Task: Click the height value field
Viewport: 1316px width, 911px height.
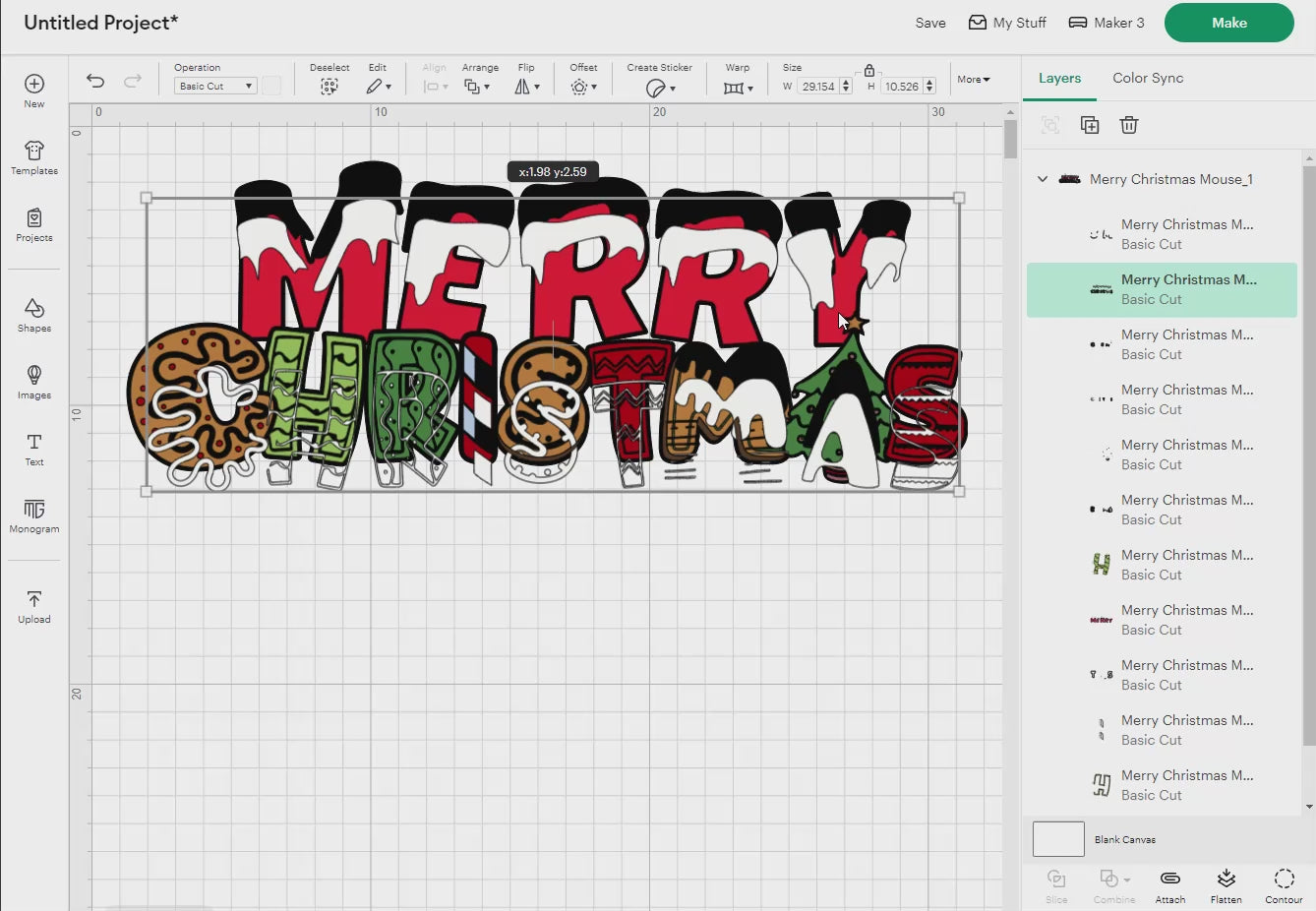Action: click(x=902, y=87)
